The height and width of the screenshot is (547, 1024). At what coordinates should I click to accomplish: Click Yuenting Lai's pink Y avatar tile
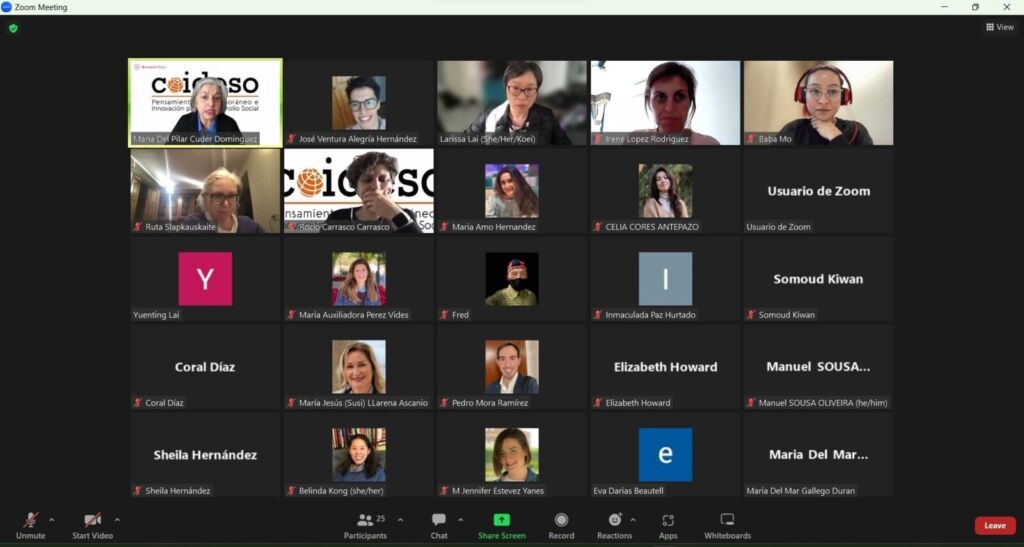(205, 279)
